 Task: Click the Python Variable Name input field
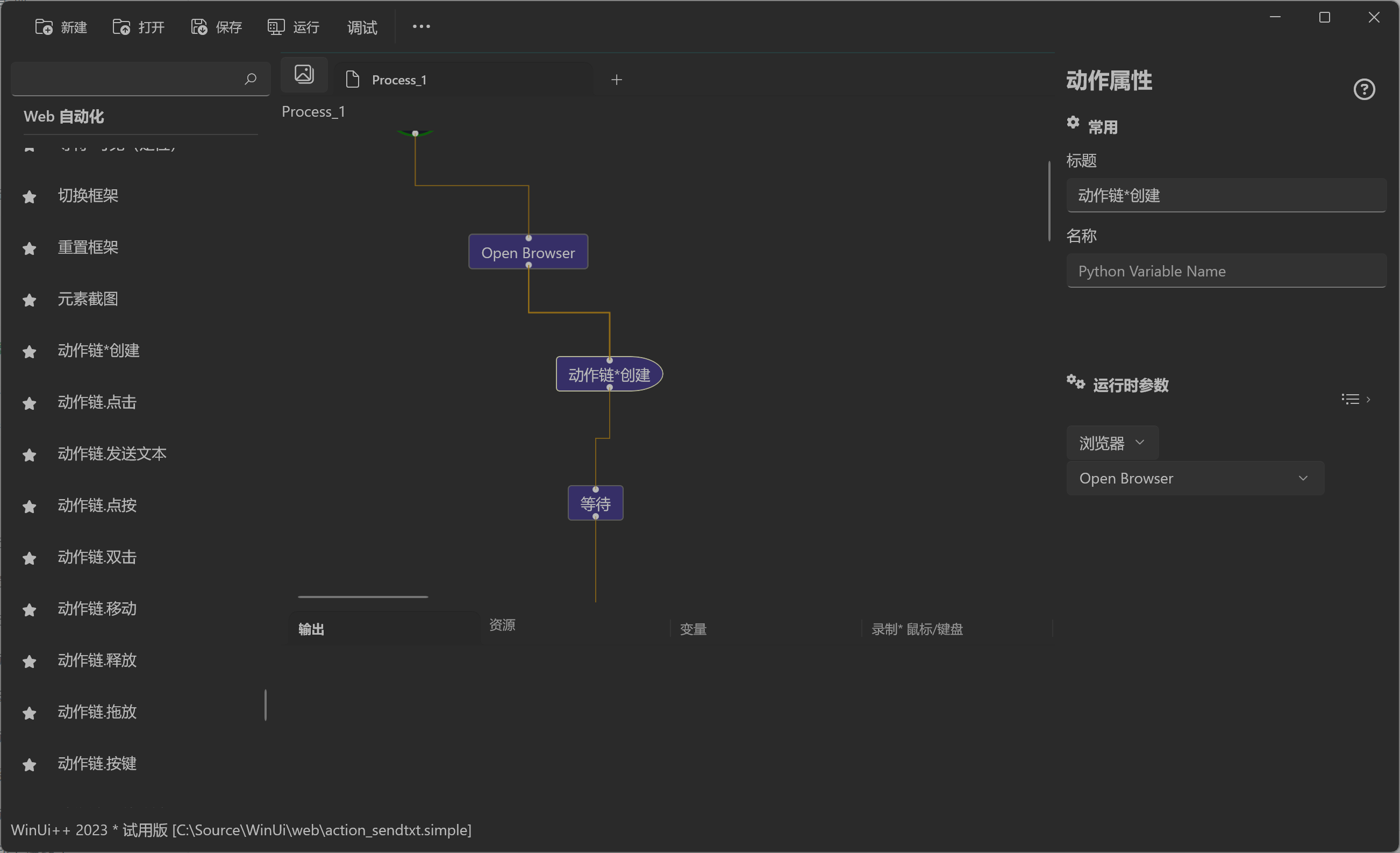pyautogui.click(x=1225, y=271)
